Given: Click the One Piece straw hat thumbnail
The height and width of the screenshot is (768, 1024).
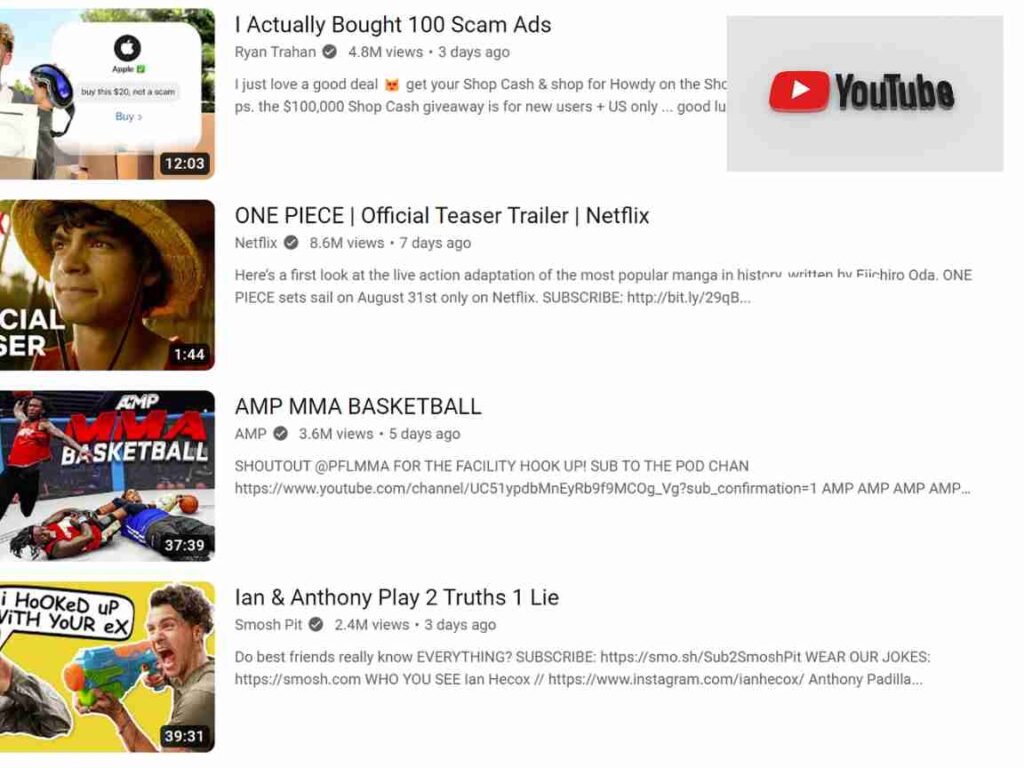Looking at the screenshot, I should coord(107,285).
